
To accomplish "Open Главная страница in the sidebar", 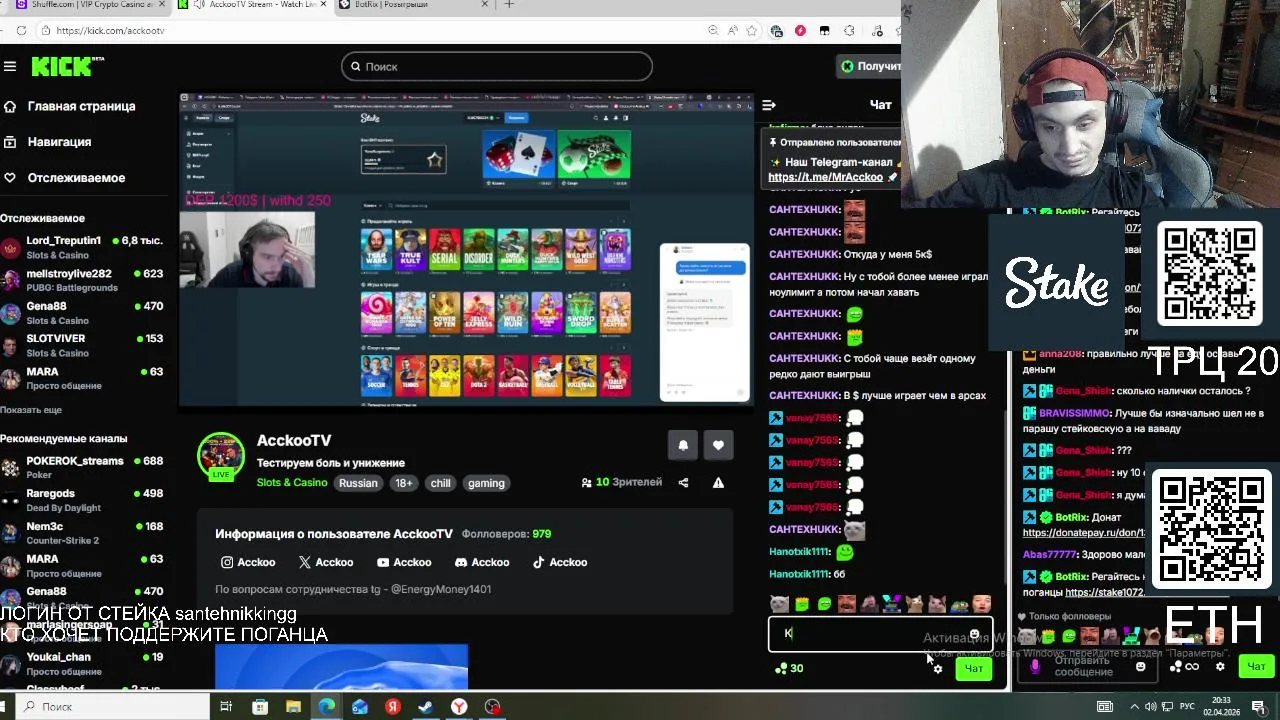I will [x=69, y=106].
